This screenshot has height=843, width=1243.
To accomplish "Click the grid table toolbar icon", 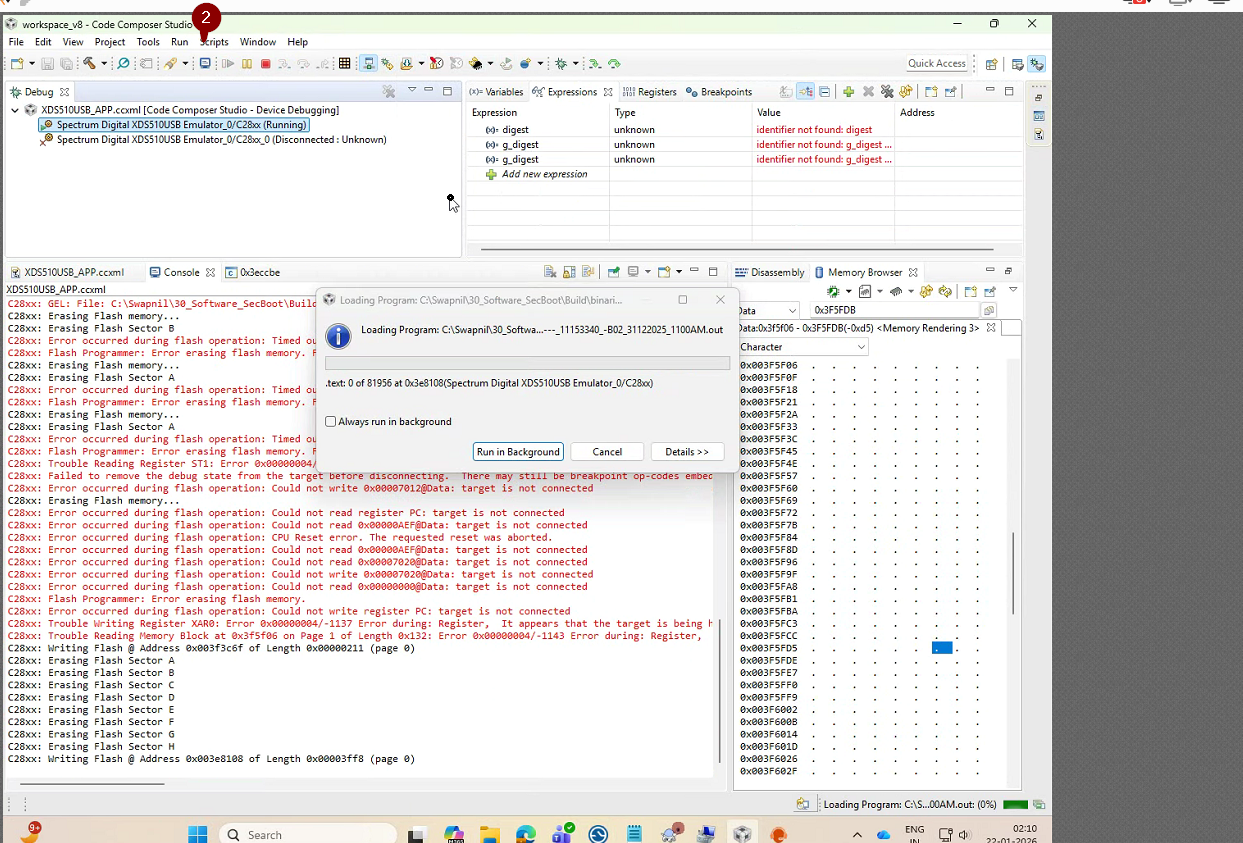I will [345, 64].
